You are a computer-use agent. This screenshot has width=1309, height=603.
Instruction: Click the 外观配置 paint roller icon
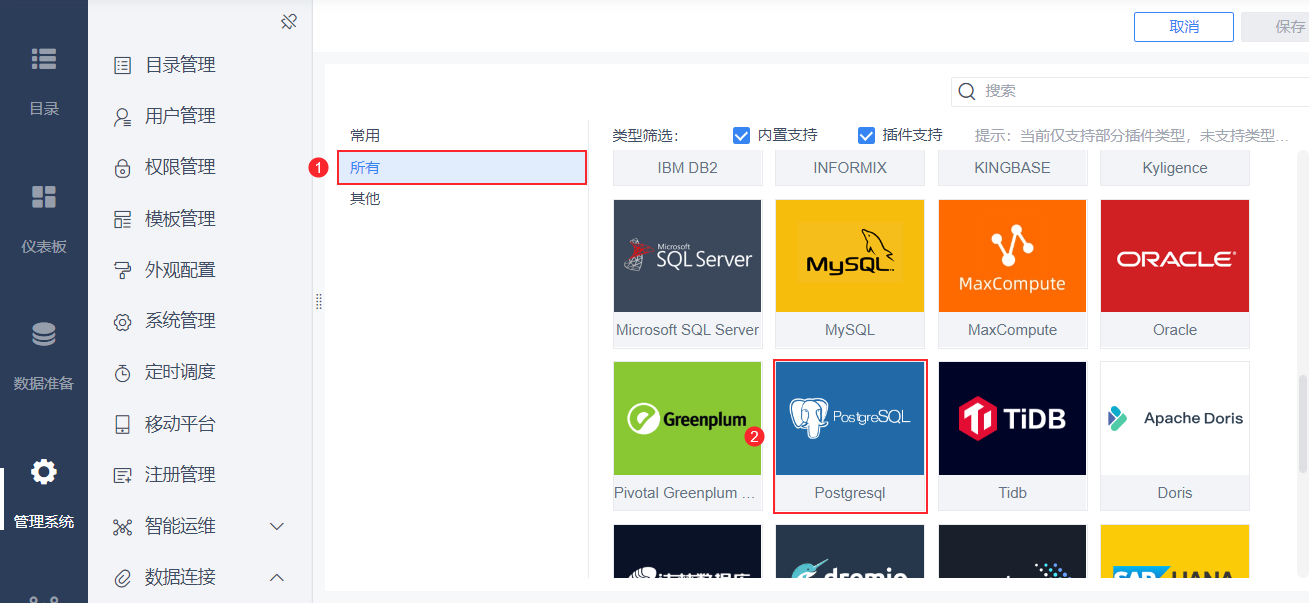(123, 270)
